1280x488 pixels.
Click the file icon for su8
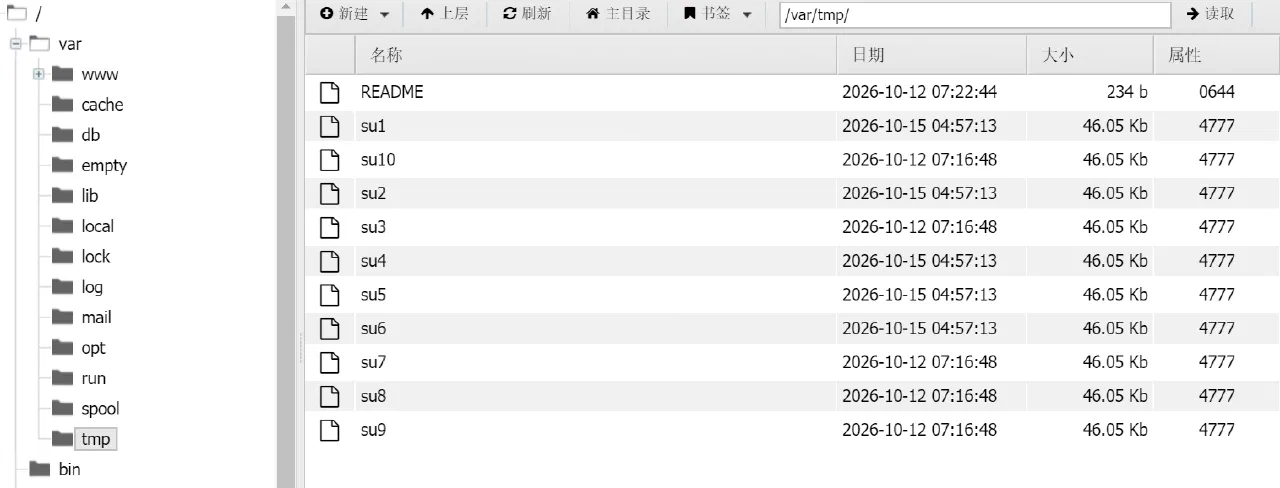[329, 396]
